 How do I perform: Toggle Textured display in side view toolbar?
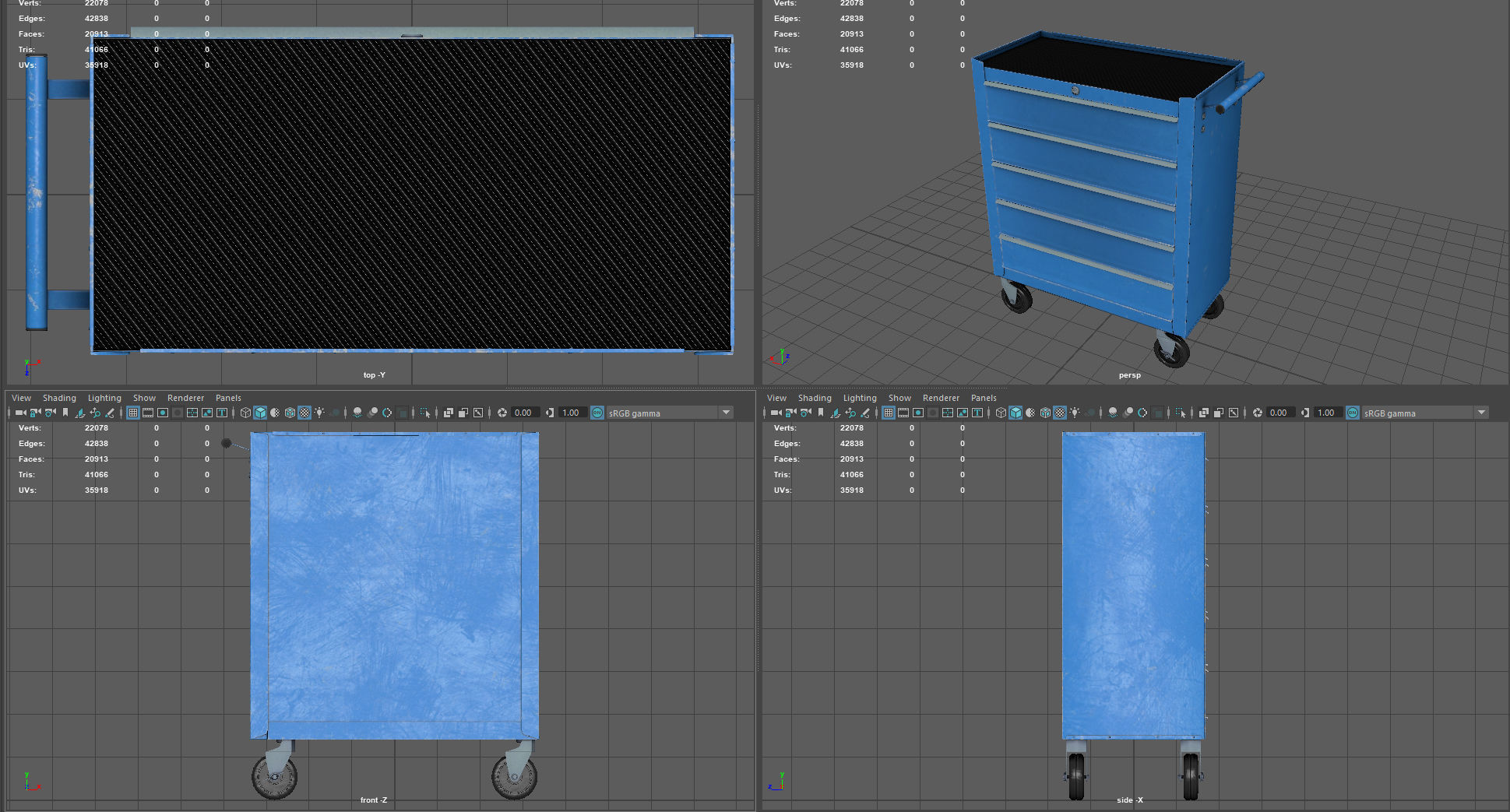click(x=1060, y=413)
